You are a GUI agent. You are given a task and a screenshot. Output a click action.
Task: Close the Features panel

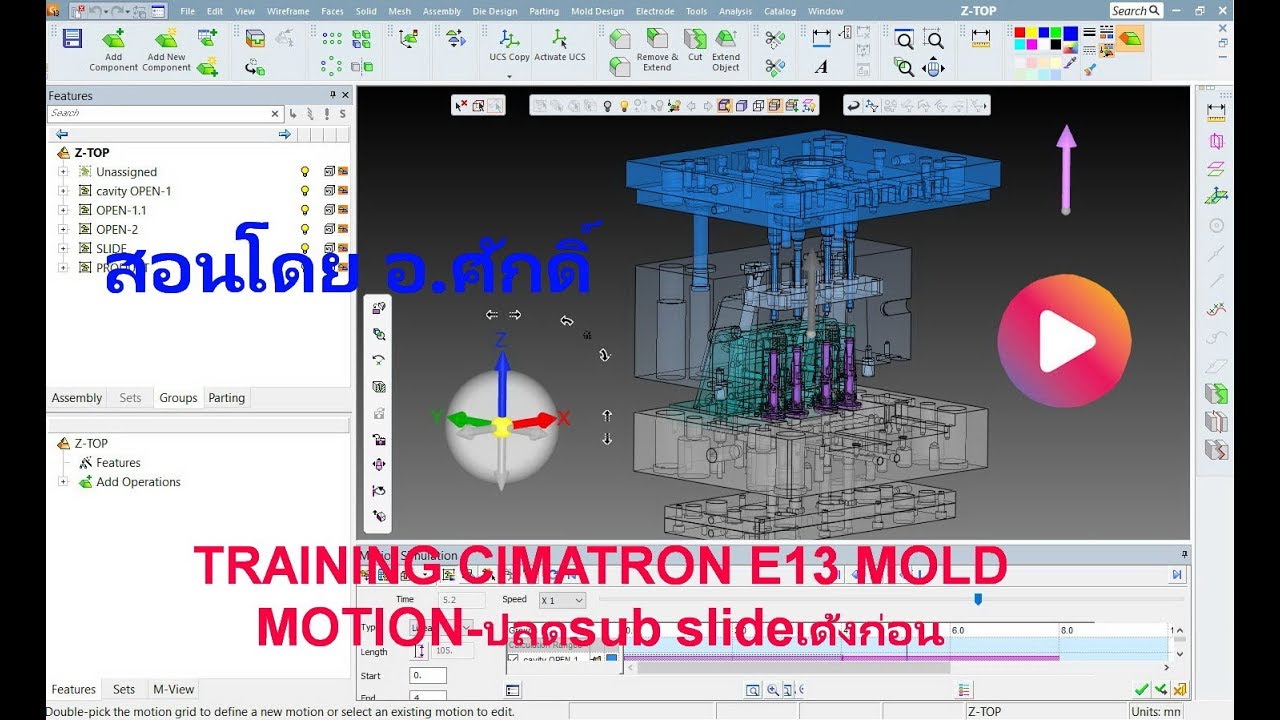click(x=345, y=95)
